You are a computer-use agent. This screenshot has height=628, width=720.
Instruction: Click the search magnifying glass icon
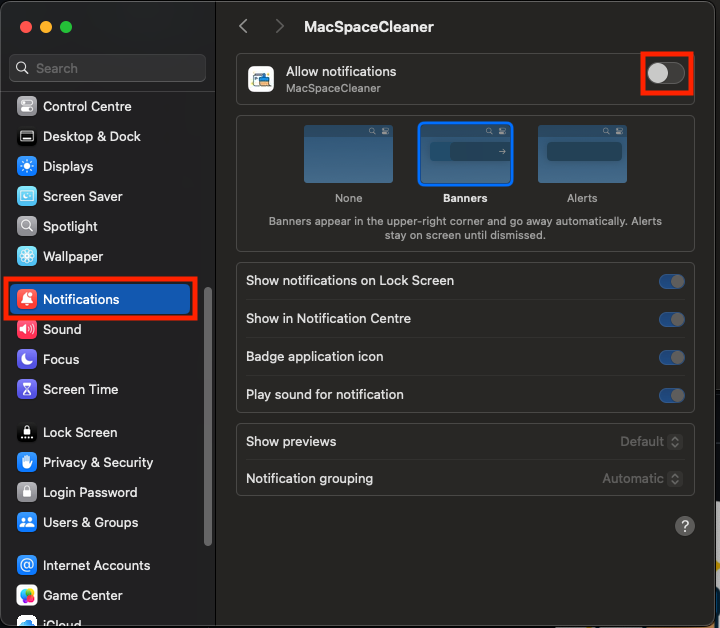coord(22,68)
